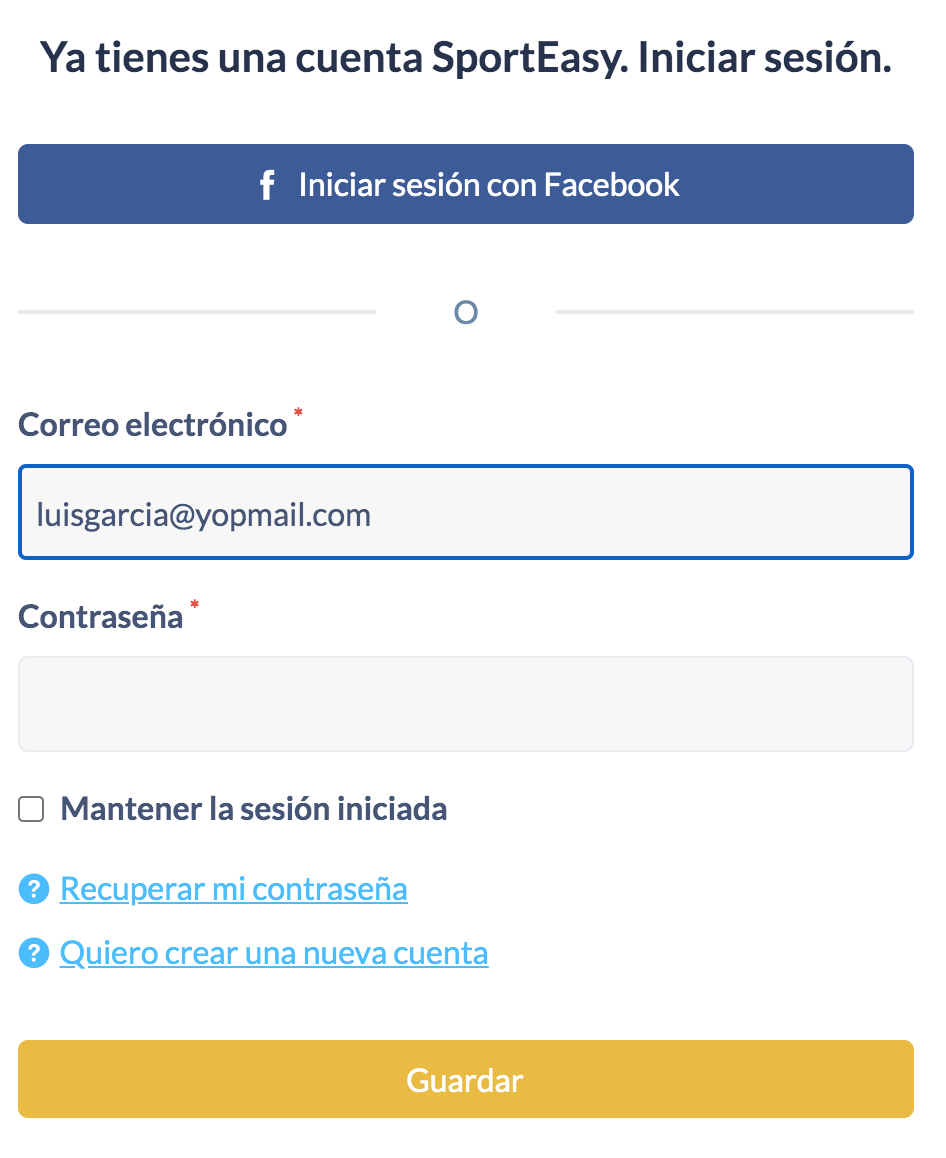Click the Correo electrónico field label

153,425
